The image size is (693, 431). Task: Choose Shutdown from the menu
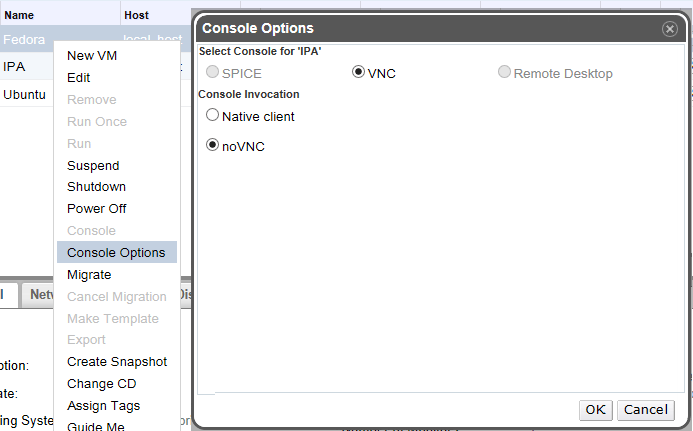(x=96, y=187)
